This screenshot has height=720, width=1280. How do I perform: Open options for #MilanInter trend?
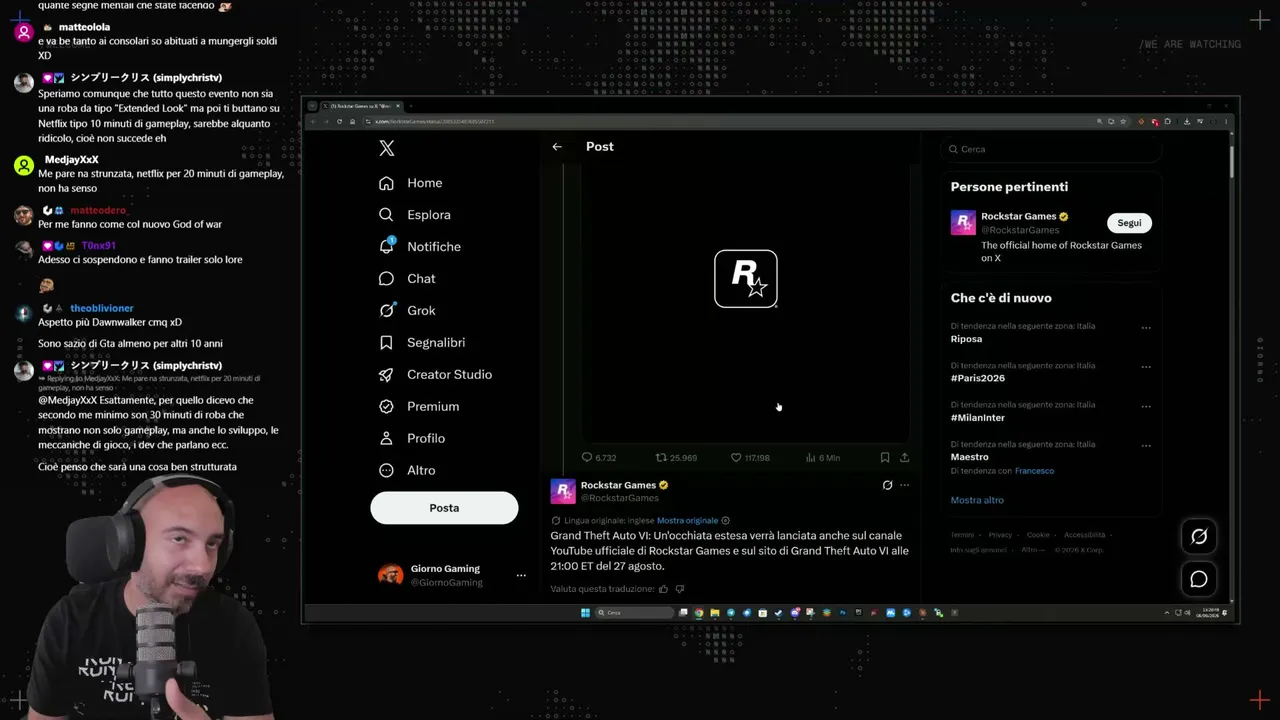1146,407
